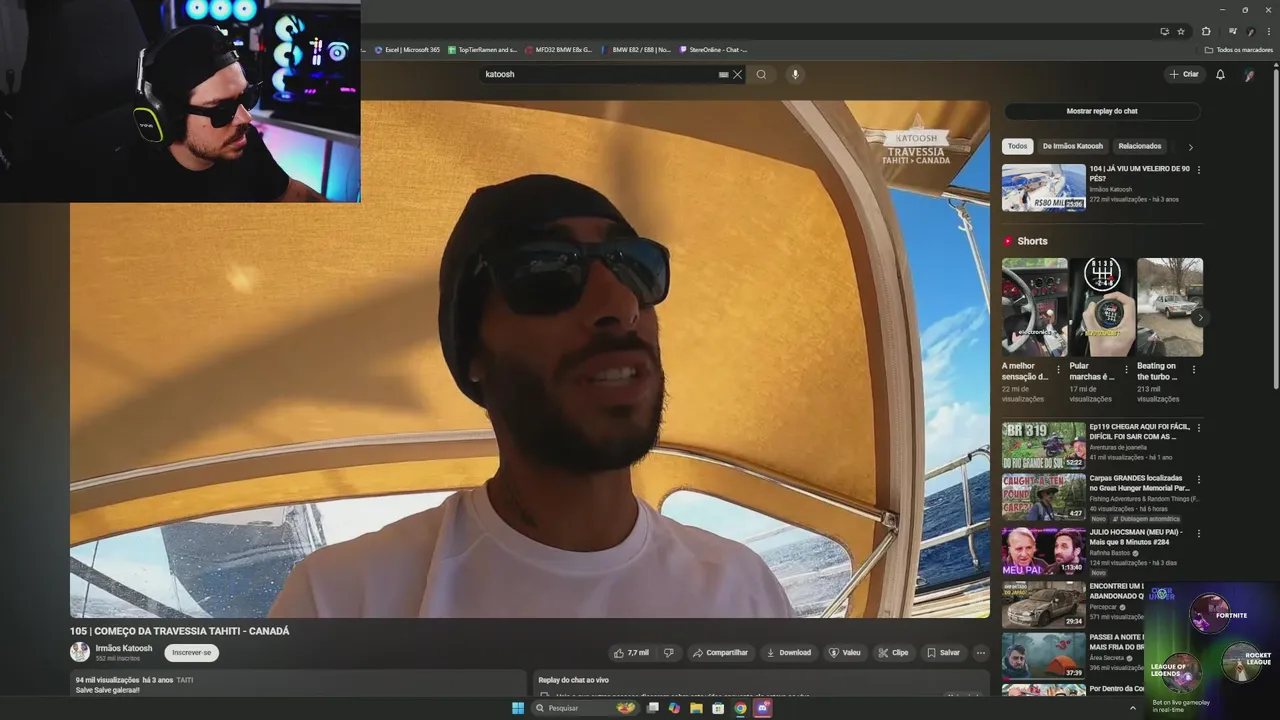Show hidden system tray icons
Screen dimensions: 1280x720
(1133, 708)
